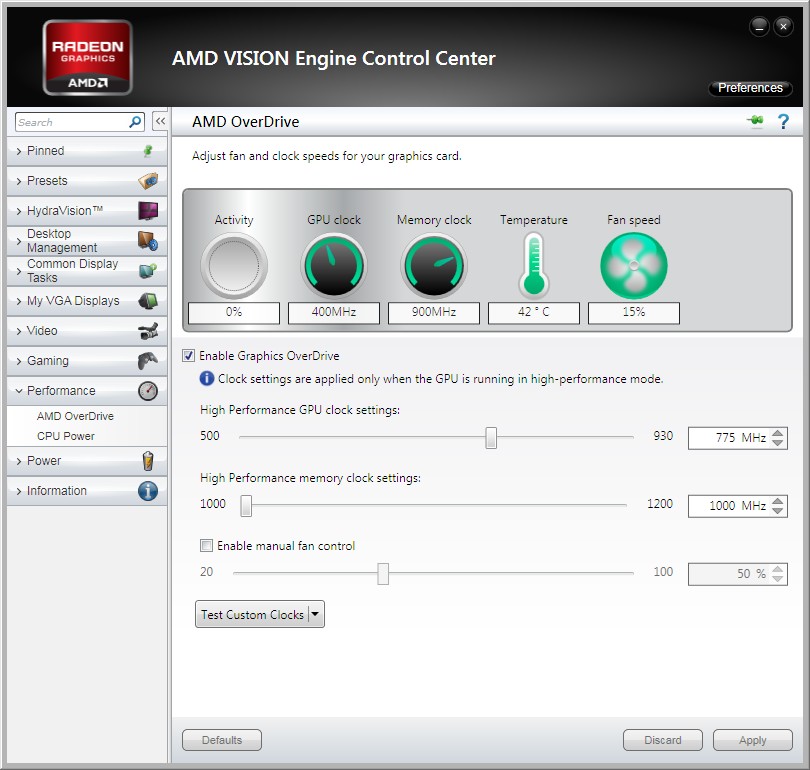The width and height of the screenshot is (810, 770).
Task: Open the Preferences menu
Action: 750,88
